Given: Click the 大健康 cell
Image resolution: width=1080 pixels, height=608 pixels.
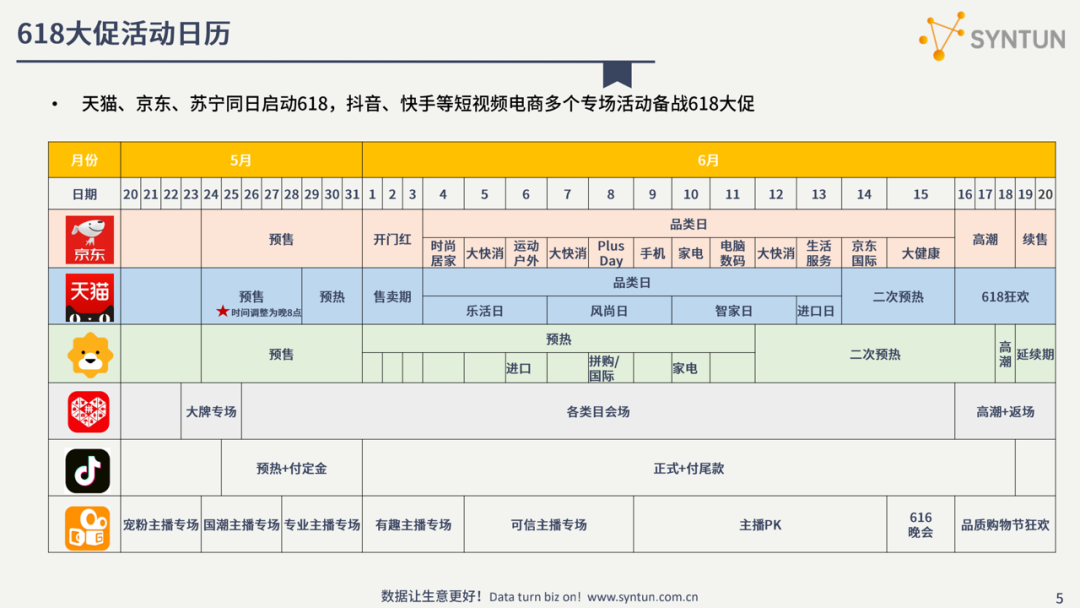Looking at the screenshot, I should [x=920, y=253].
